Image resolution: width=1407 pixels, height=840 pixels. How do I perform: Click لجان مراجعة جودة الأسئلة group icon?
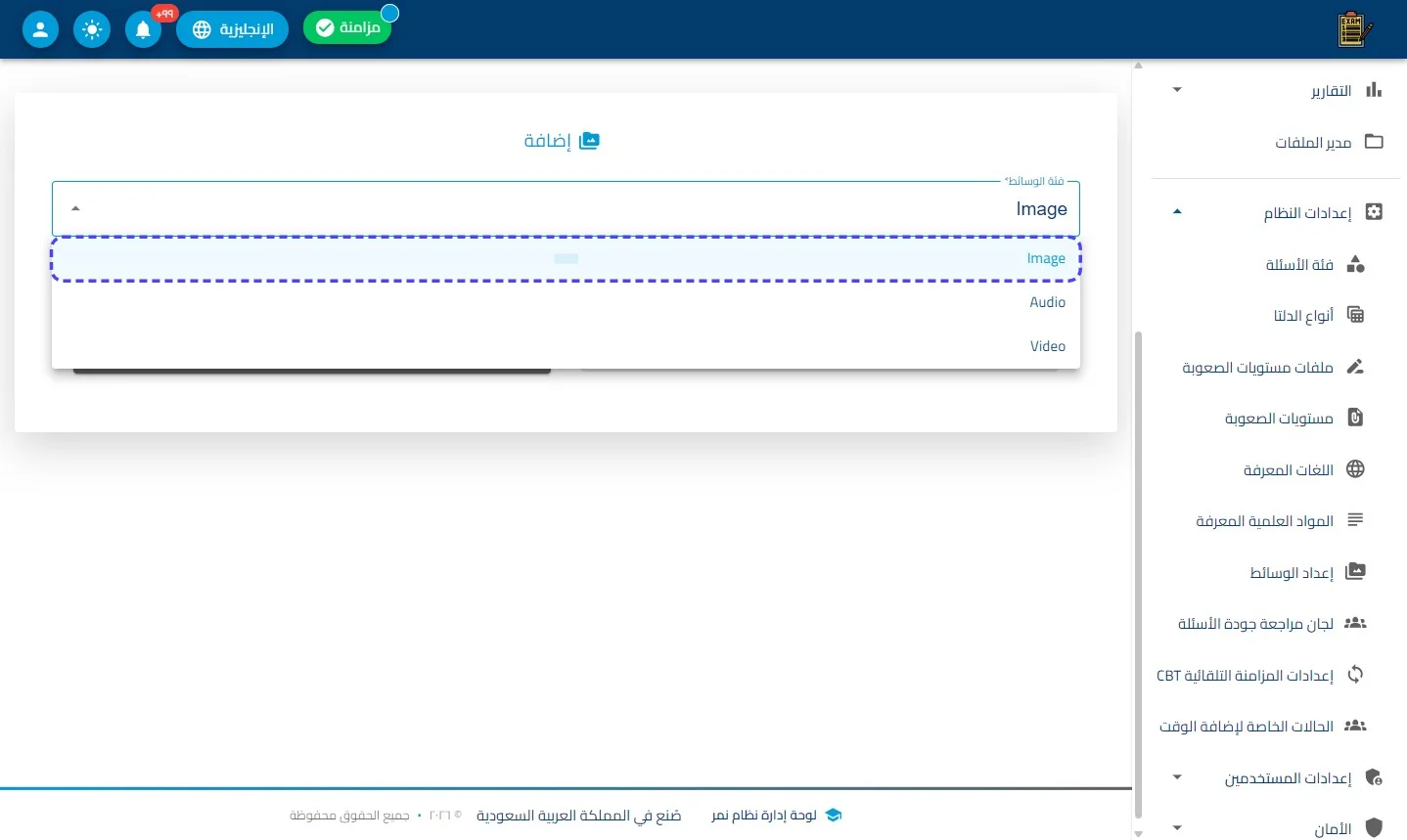(x=1355, y=623)
